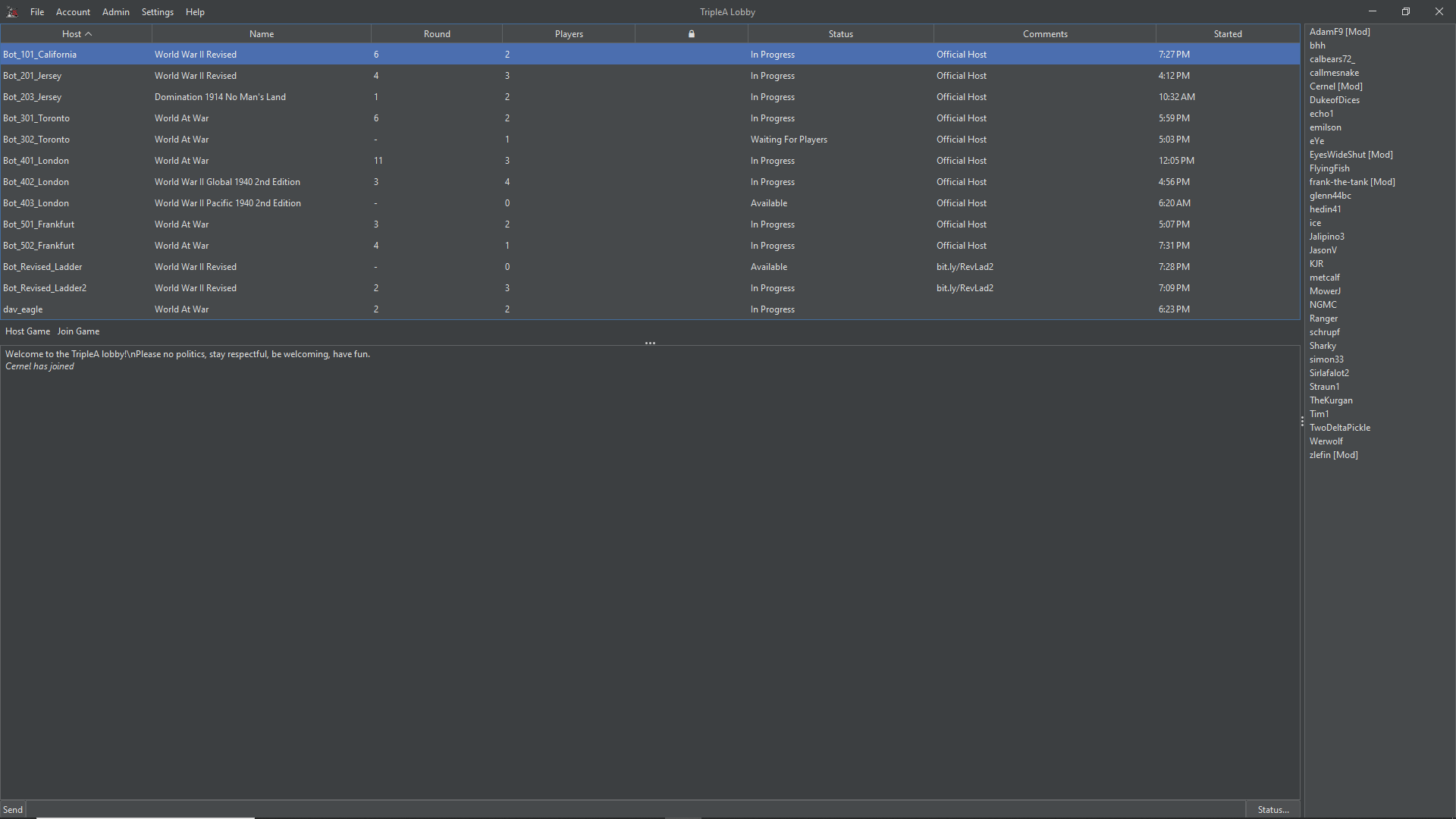Restore down the lobby window
Viewport: 1456px width, 819px height.
pos(1405,12)
